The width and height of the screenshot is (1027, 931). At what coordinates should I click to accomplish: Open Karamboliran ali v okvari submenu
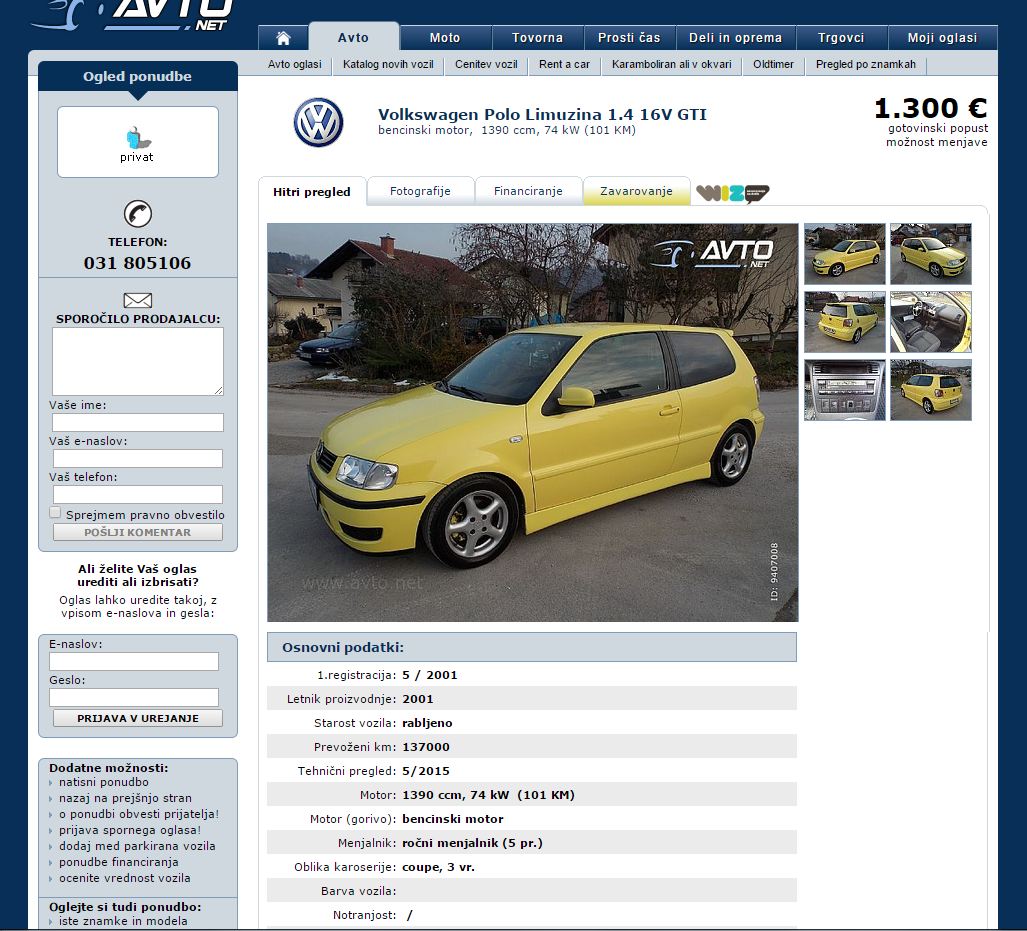click(x=672, y=64)
